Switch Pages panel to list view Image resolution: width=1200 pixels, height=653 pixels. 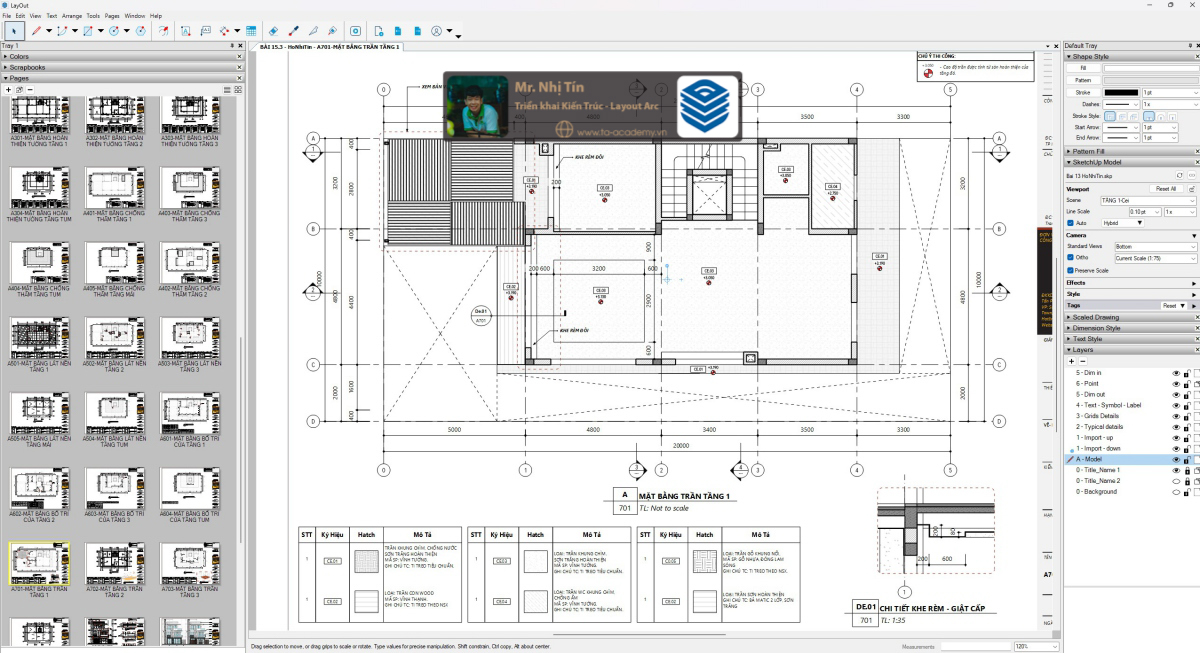[227, 90]
